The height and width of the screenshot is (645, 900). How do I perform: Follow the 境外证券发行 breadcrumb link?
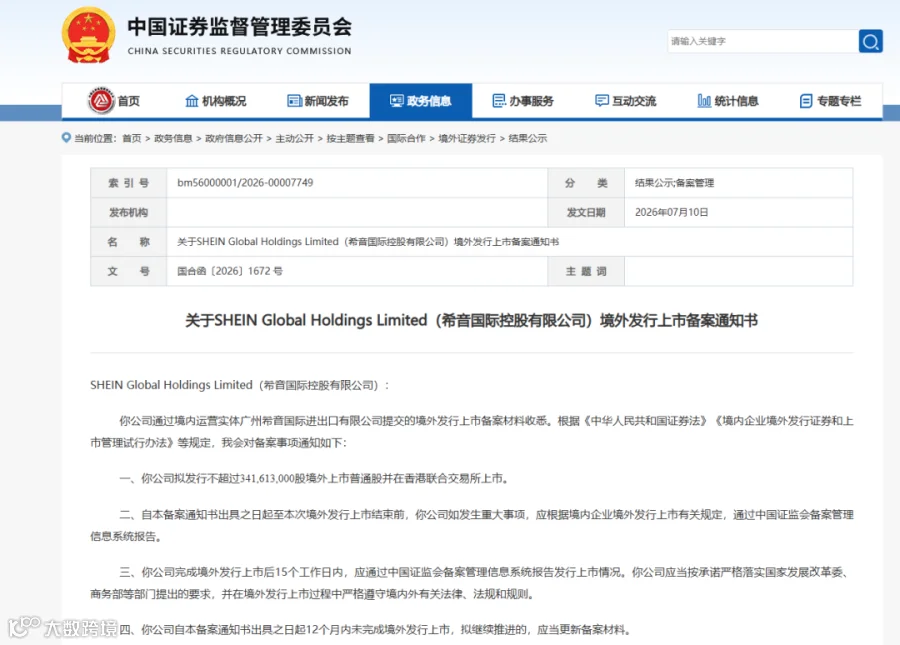tap(467, 138)
